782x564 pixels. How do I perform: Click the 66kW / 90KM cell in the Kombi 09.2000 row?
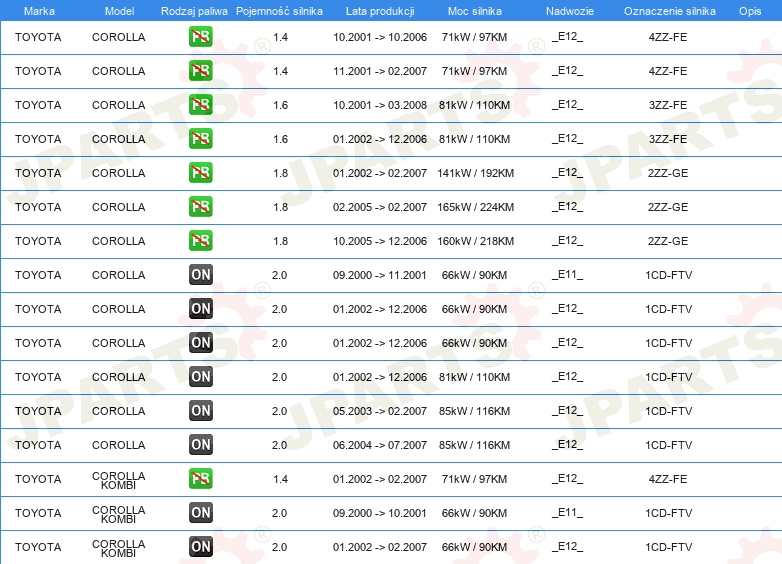click(474, 513)
